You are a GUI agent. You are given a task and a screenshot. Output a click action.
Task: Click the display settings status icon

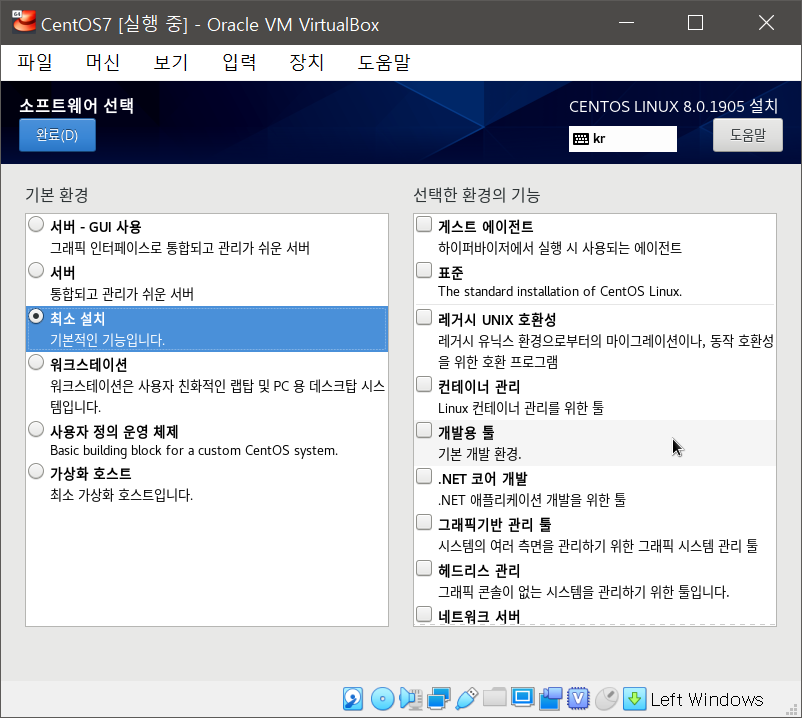(x=523, y=698)
